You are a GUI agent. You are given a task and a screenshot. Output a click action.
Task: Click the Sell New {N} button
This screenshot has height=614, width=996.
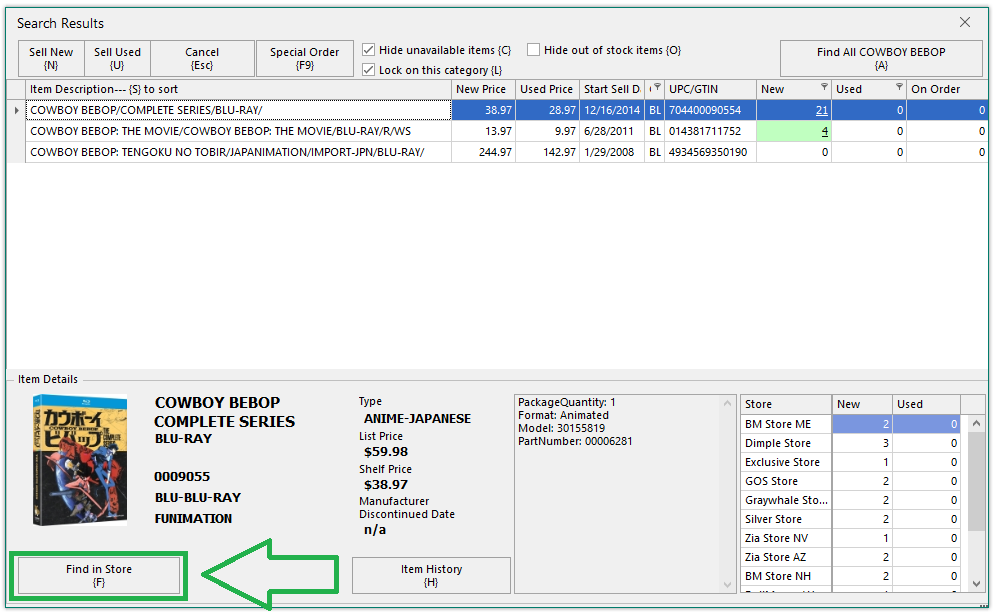click(51, 58)
